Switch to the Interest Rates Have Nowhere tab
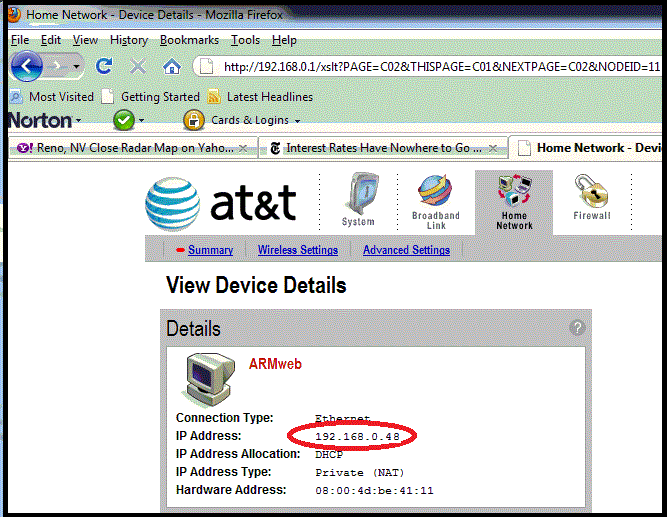 coord(383,148)
